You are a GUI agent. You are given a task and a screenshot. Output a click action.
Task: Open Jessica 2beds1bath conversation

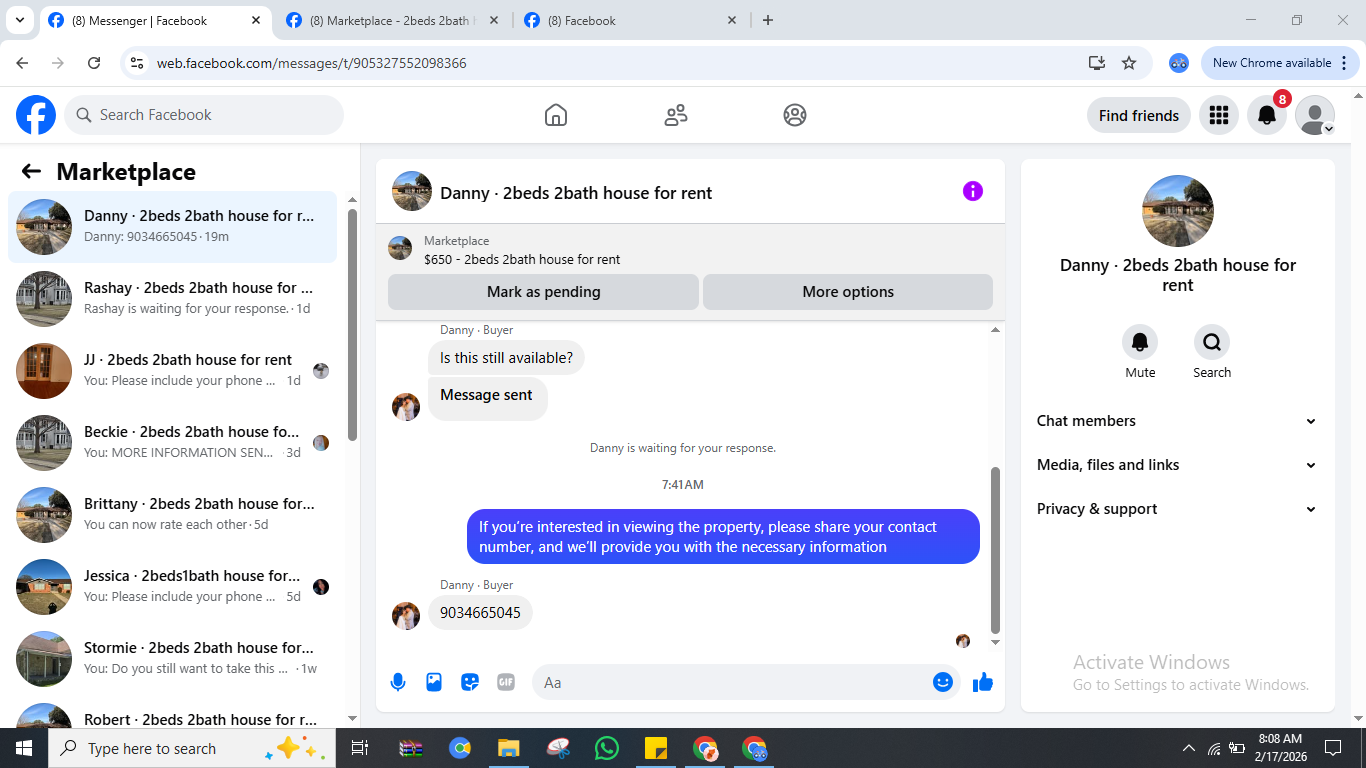point(173,587)
